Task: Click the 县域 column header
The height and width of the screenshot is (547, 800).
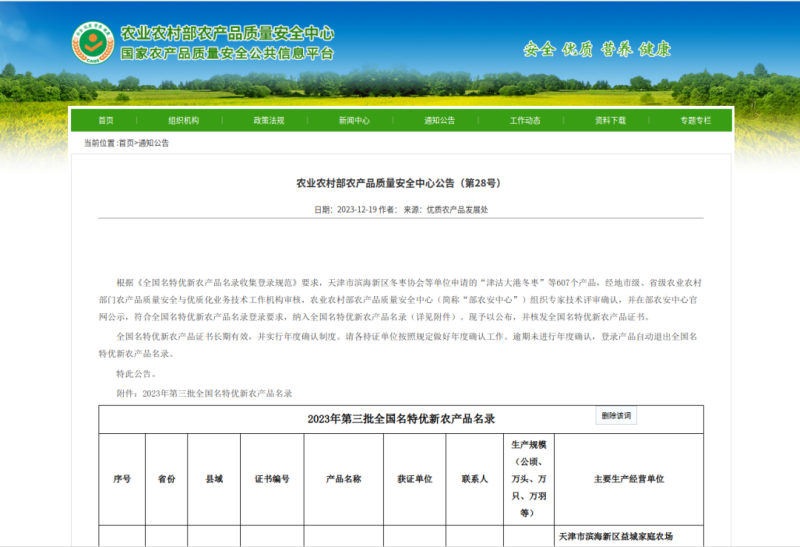Action: click(214, 479)
